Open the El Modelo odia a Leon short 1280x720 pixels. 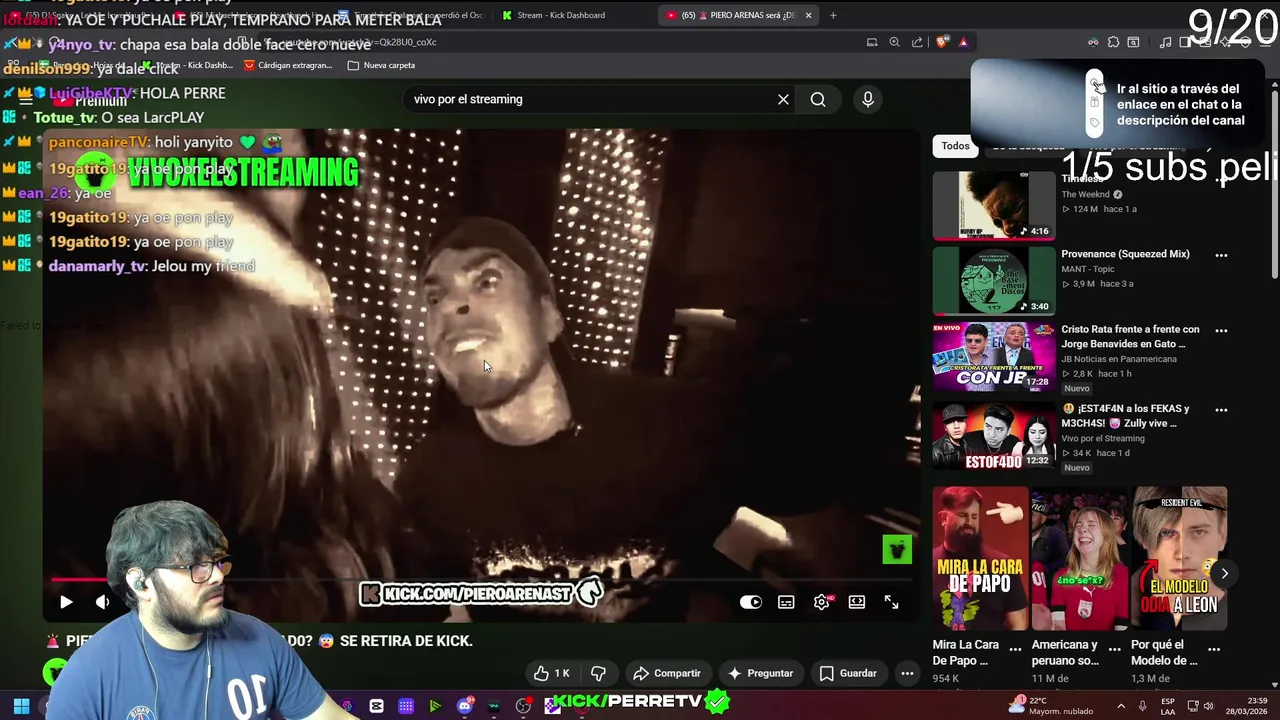(x=1179, y=558)
